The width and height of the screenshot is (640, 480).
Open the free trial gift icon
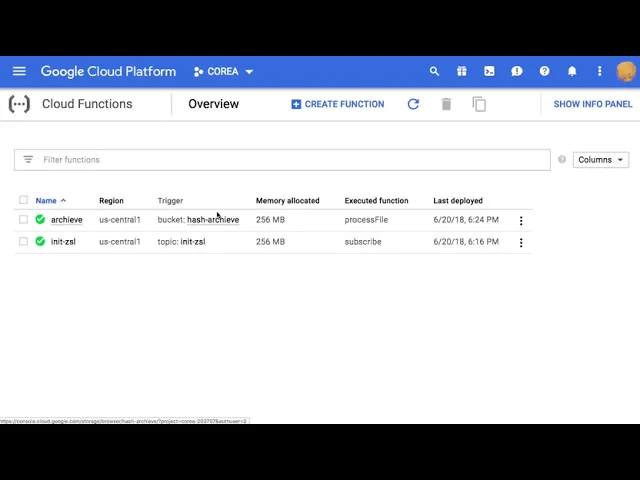coord(462,71)
